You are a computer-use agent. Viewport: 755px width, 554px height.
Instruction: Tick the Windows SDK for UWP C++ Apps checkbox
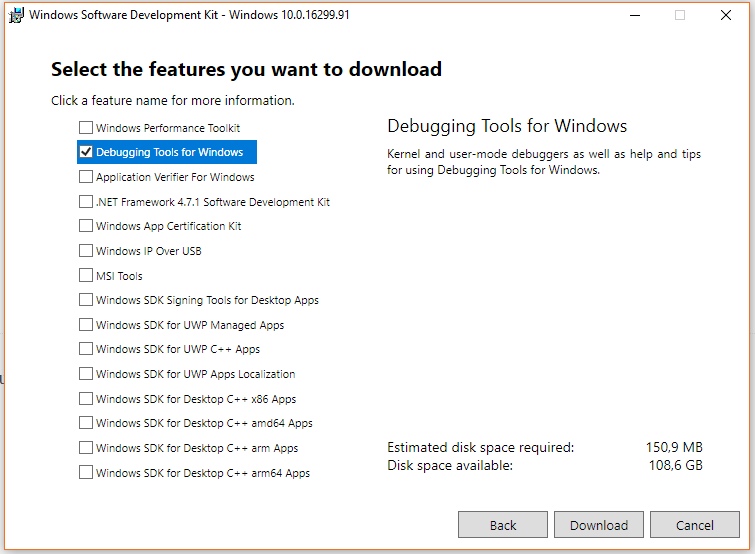coord(86,349)
